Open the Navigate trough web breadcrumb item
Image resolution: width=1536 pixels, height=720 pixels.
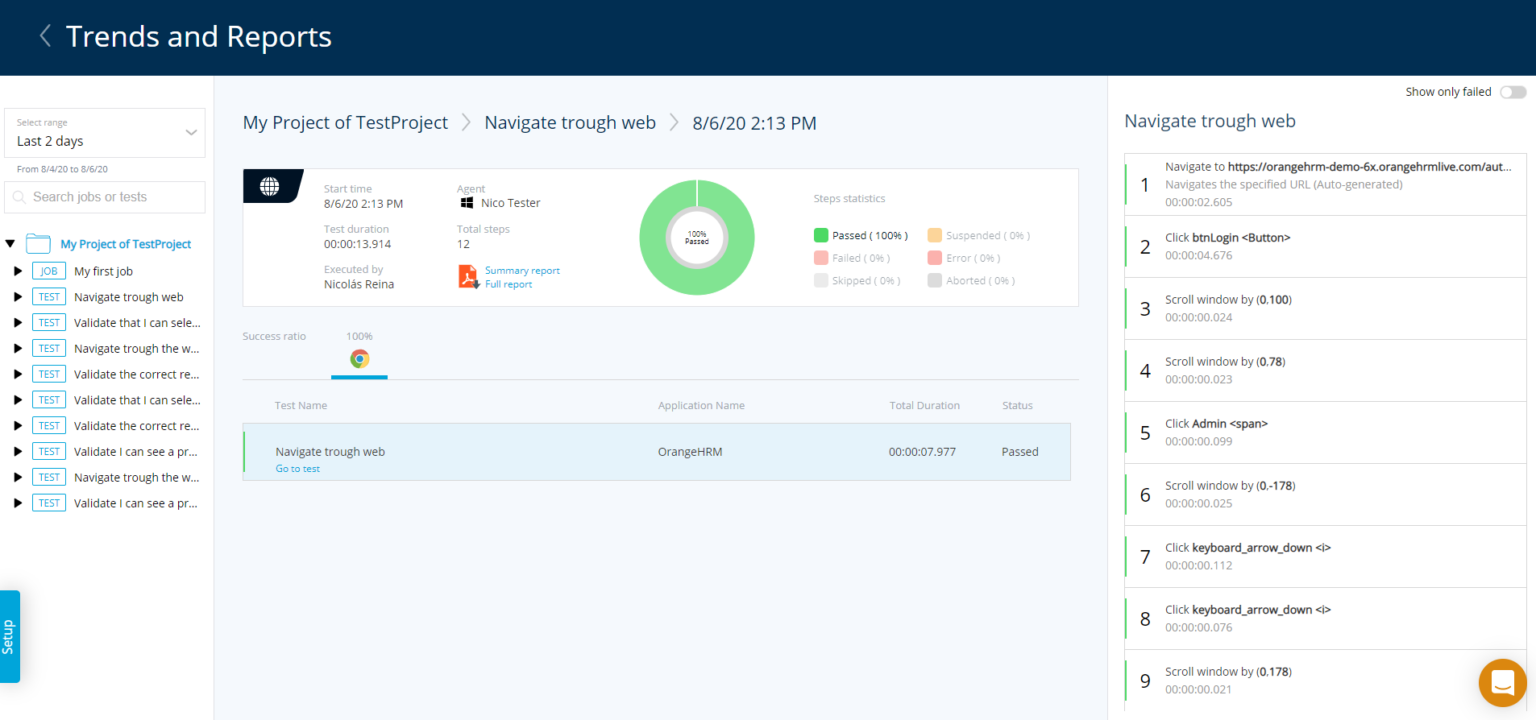point(569,122)
